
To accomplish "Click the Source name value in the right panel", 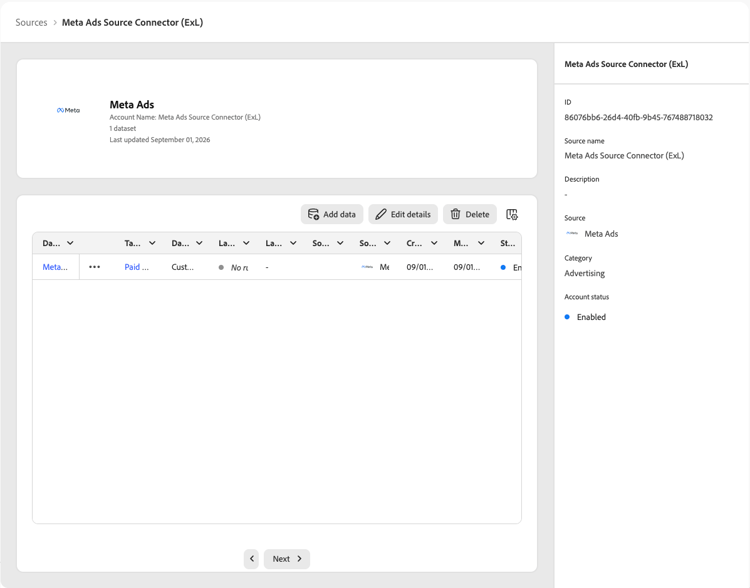I will [x=624, y=155].
